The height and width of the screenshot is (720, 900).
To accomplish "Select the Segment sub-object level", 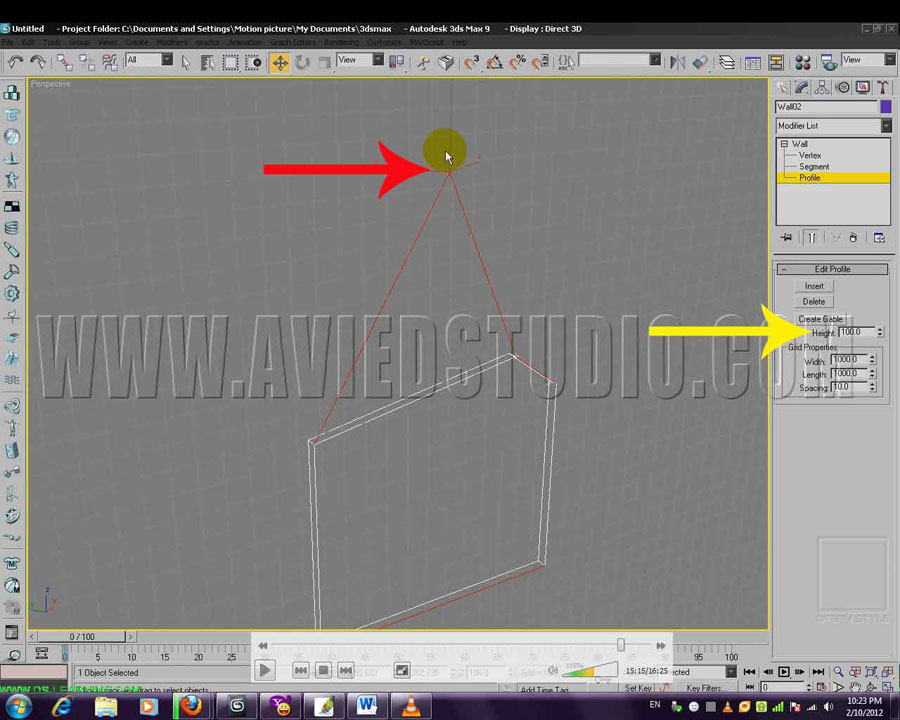I will click(x=814, y=167).
